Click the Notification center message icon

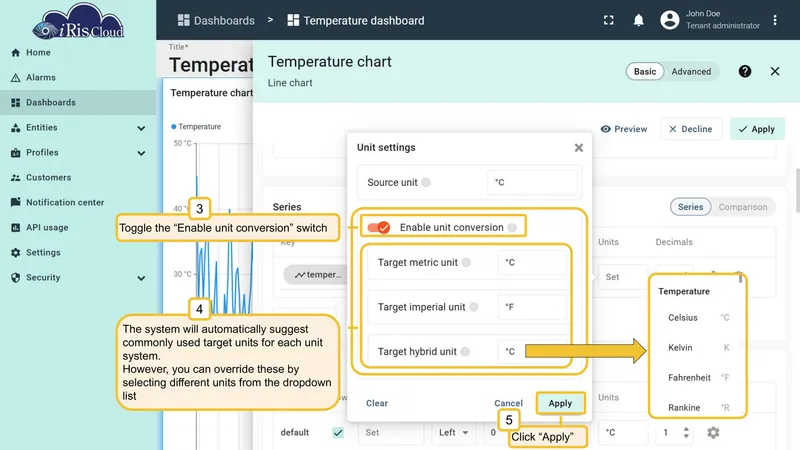tap(15, 202)
